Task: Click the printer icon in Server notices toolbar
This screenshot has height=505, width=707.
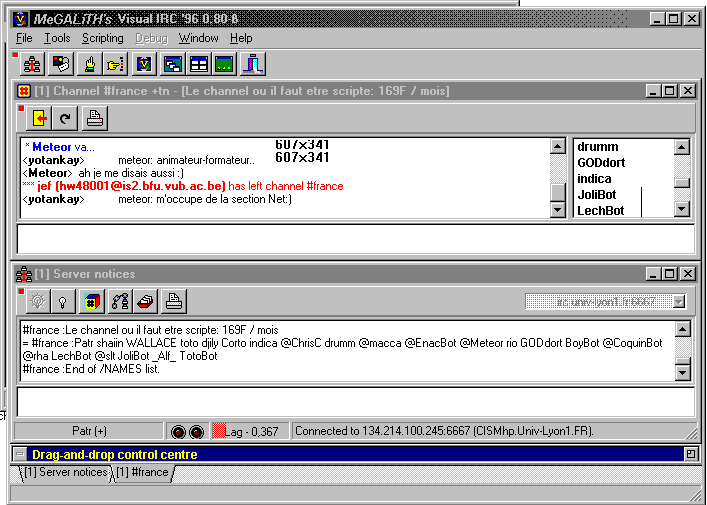Action: pyautogui.click(x=174, y=301)
